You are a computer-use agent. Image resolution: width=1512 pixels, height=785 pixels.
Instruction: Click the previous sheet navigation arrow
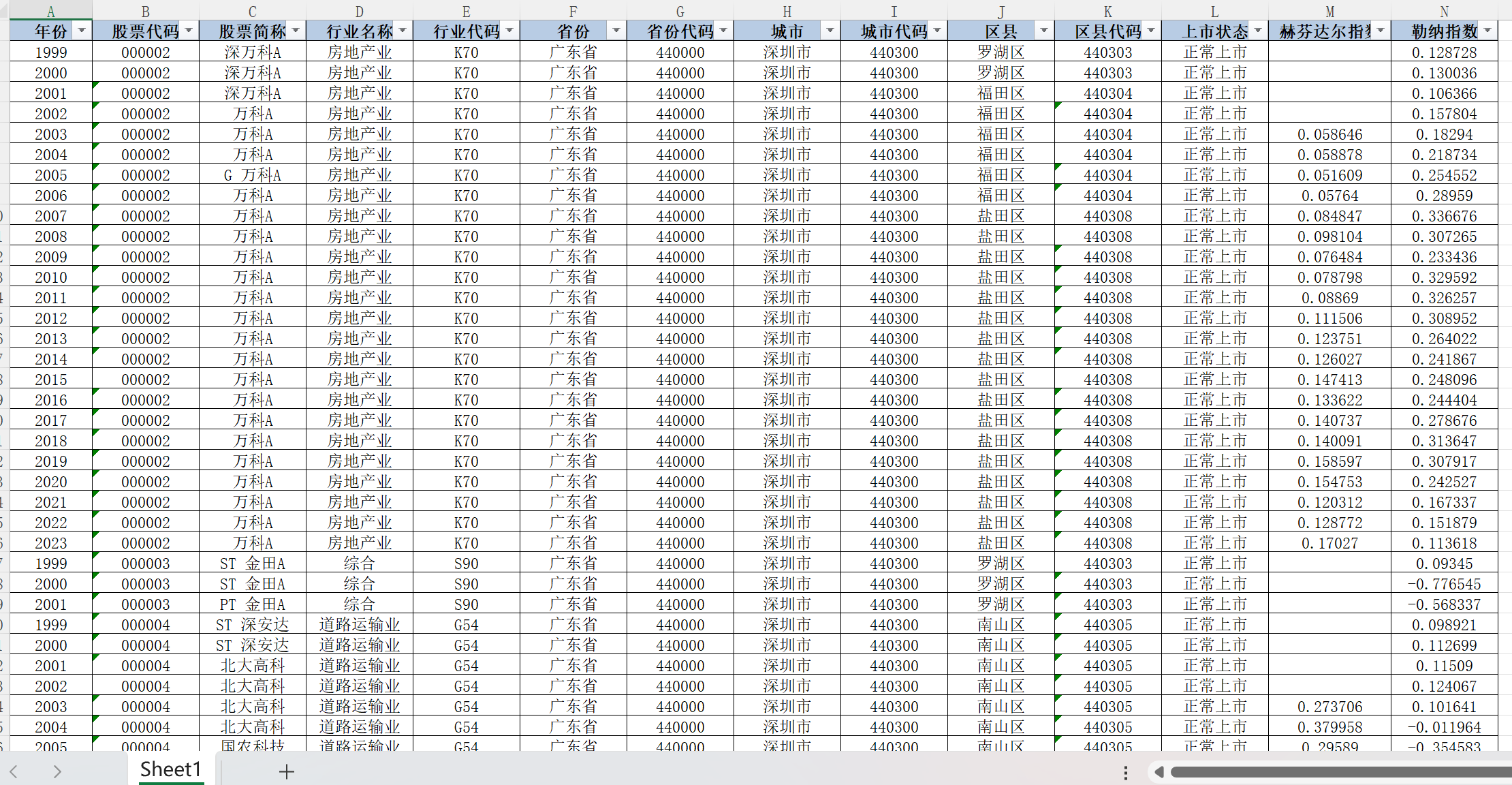[x=14, y=771]
